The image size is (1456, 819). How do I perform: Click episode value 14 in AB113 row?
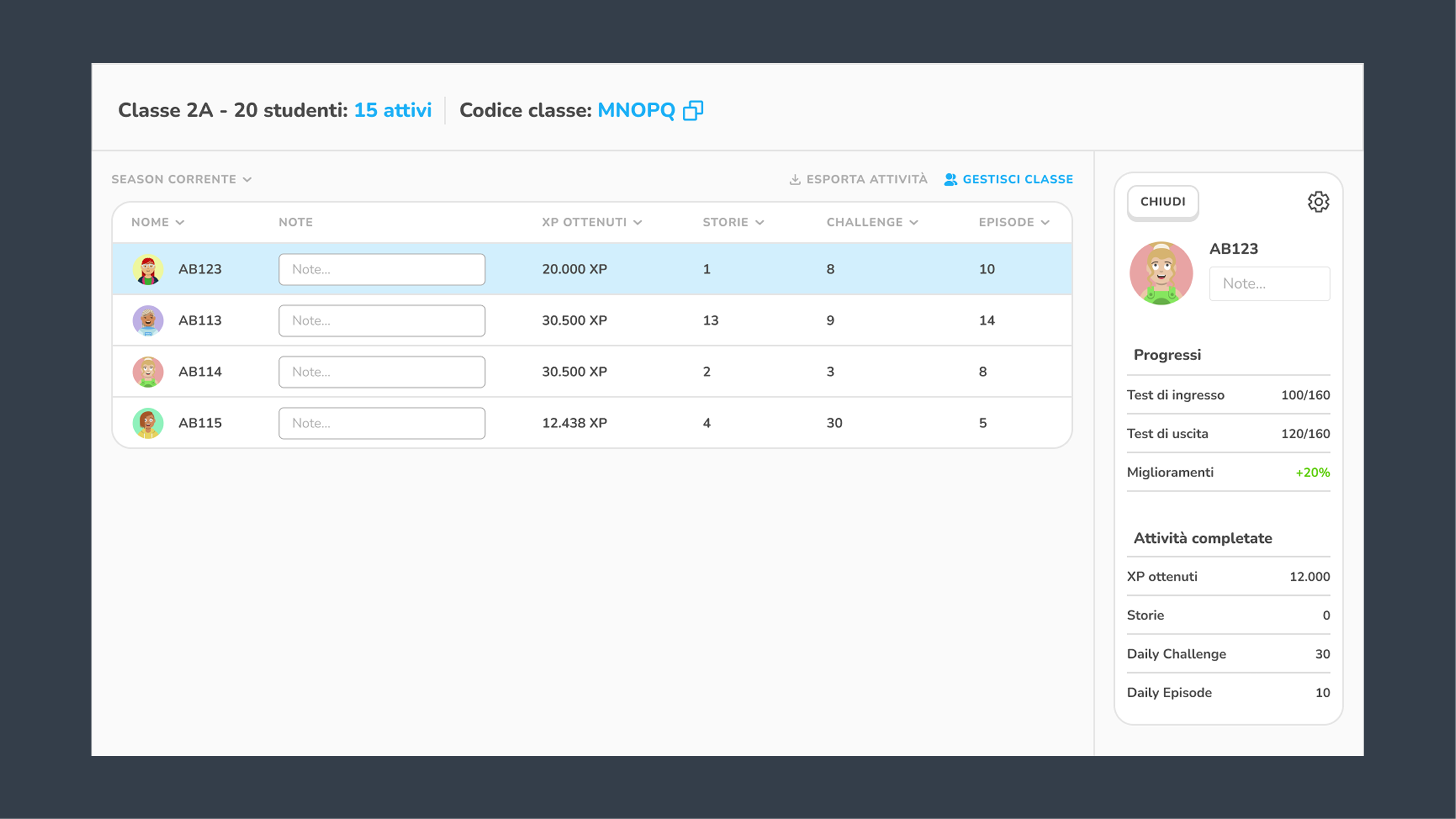click(x=987, y=321)
